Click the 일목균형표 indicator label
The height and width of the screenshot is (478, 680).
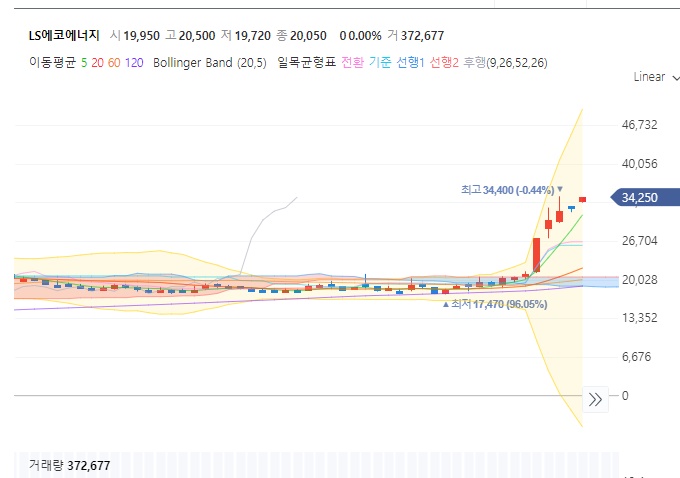[307, 62]
